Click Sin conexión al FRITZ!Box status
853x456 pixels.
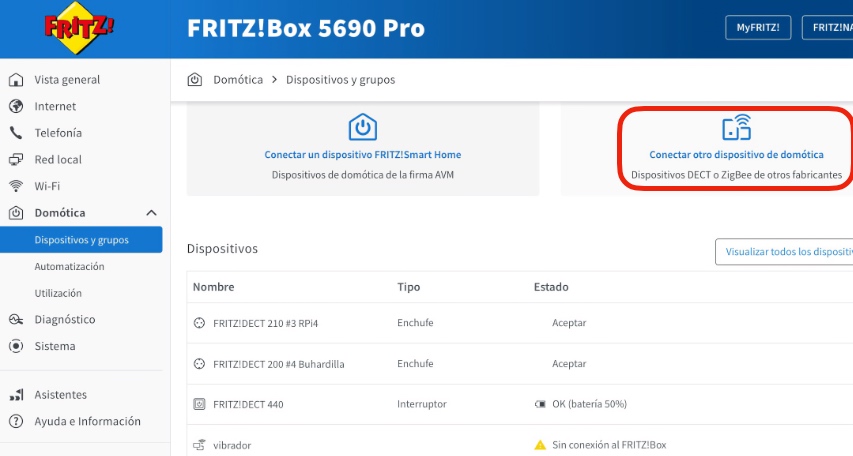pos(609,445)
